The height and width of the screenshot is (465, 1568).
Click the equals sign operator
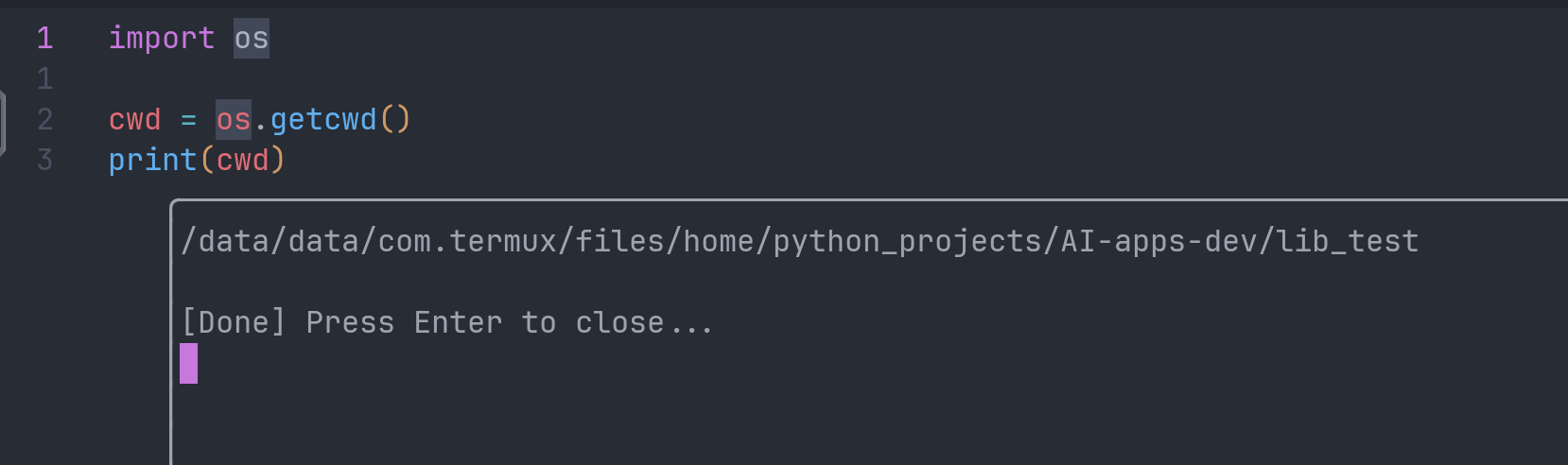(188, 120)
